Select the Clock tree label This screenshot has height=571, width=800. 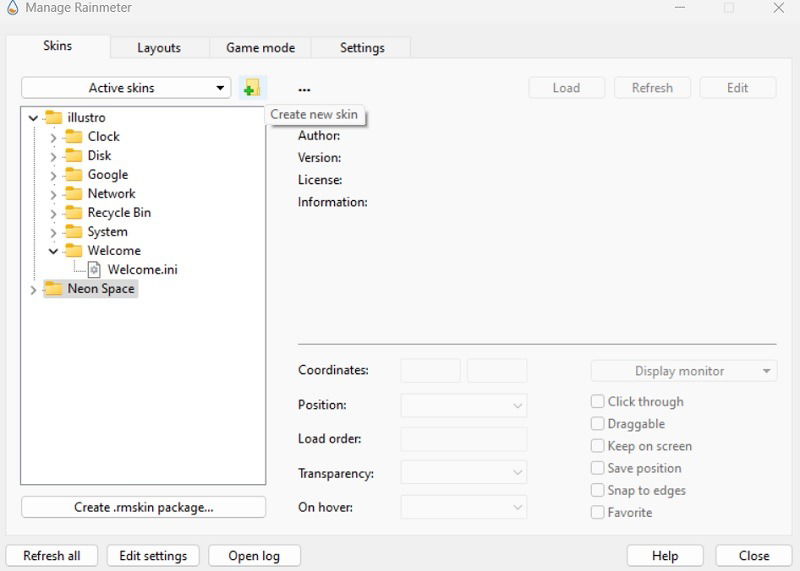104,136
